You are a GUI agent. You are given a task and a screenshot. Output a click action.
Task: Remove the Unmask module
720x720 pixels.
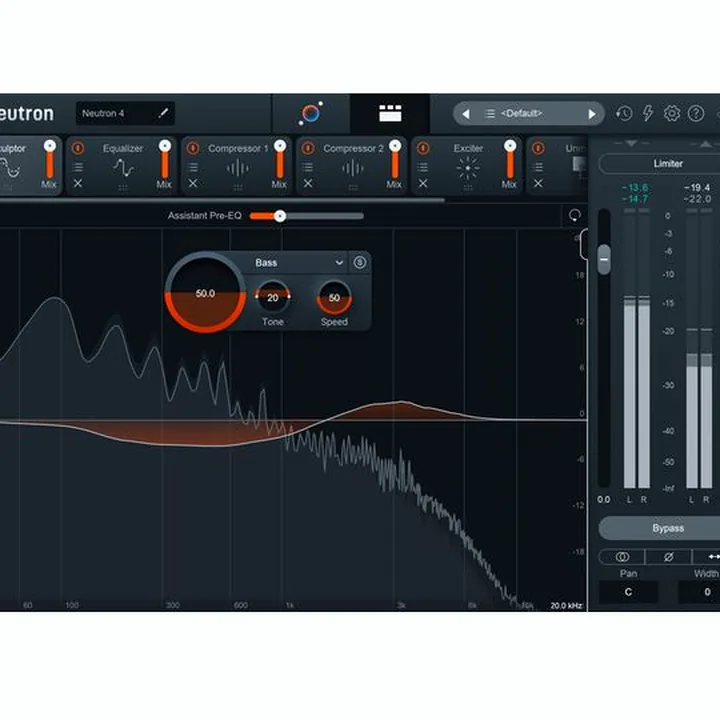click(538, 183)
